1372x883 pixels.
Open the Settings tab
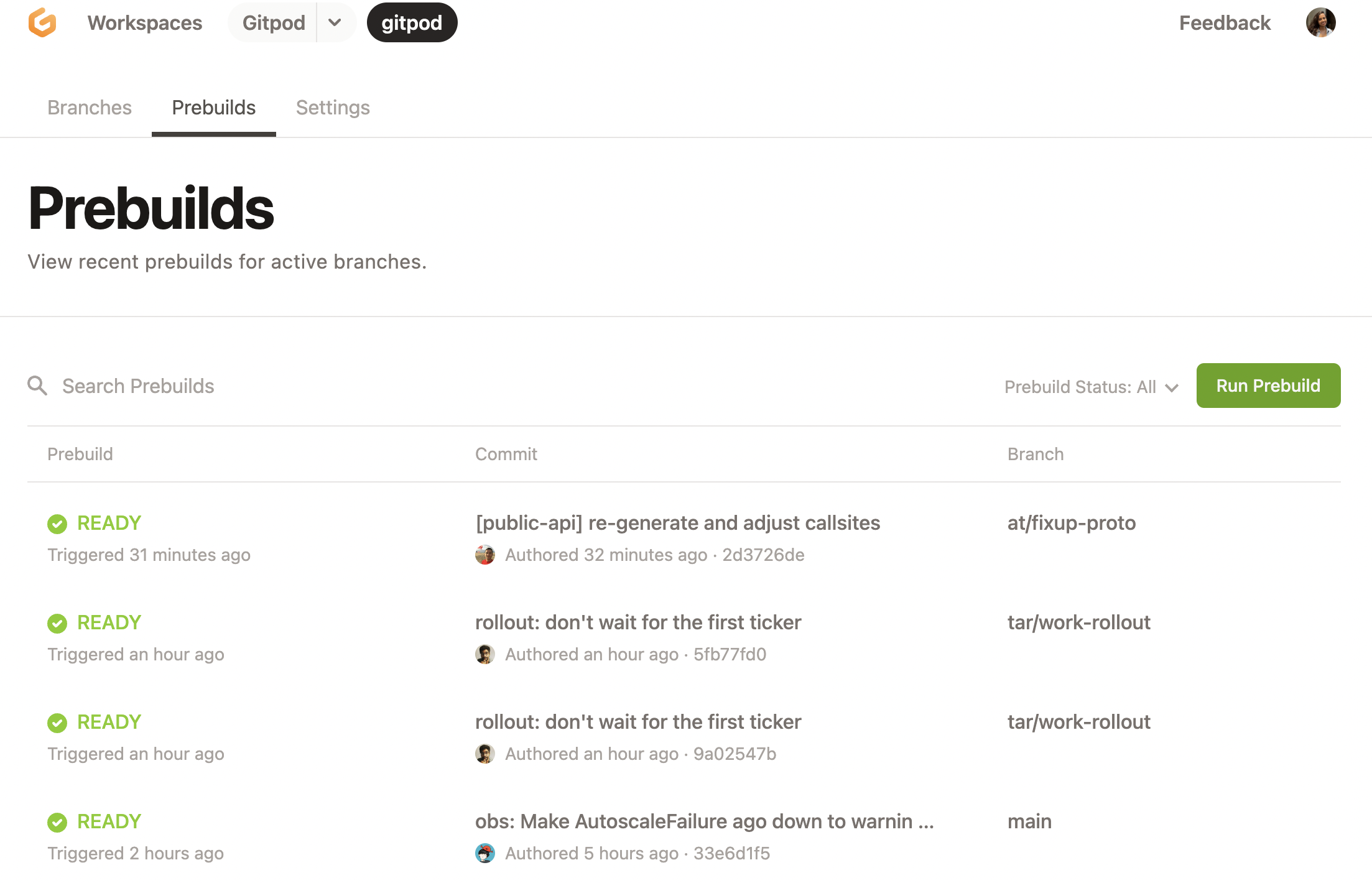[x=333, y=108]
